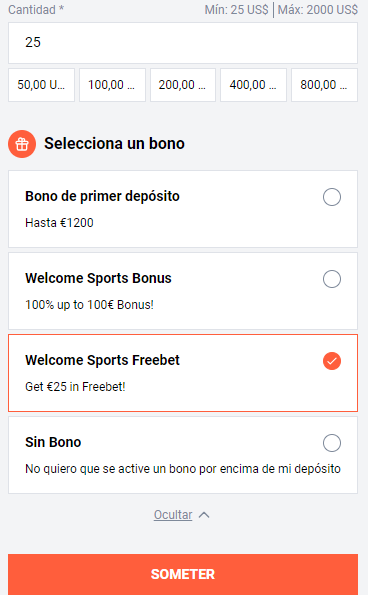Click the orange gift bonus icon
This screenshot has height=595, width=368.
pos(22,144)
